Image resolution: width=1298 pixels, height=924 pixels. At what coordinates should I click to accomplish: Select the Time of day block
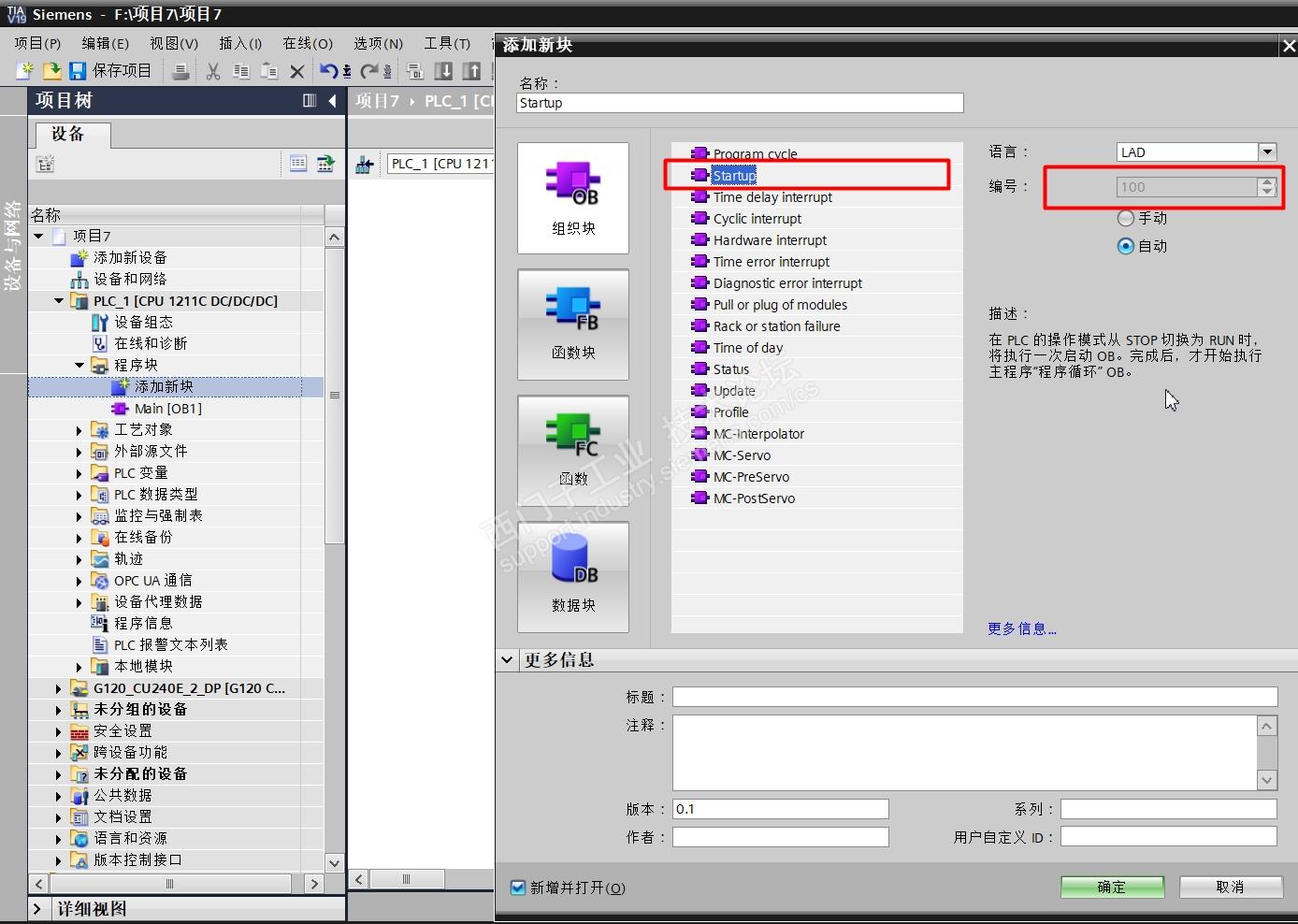pos(748,348)
